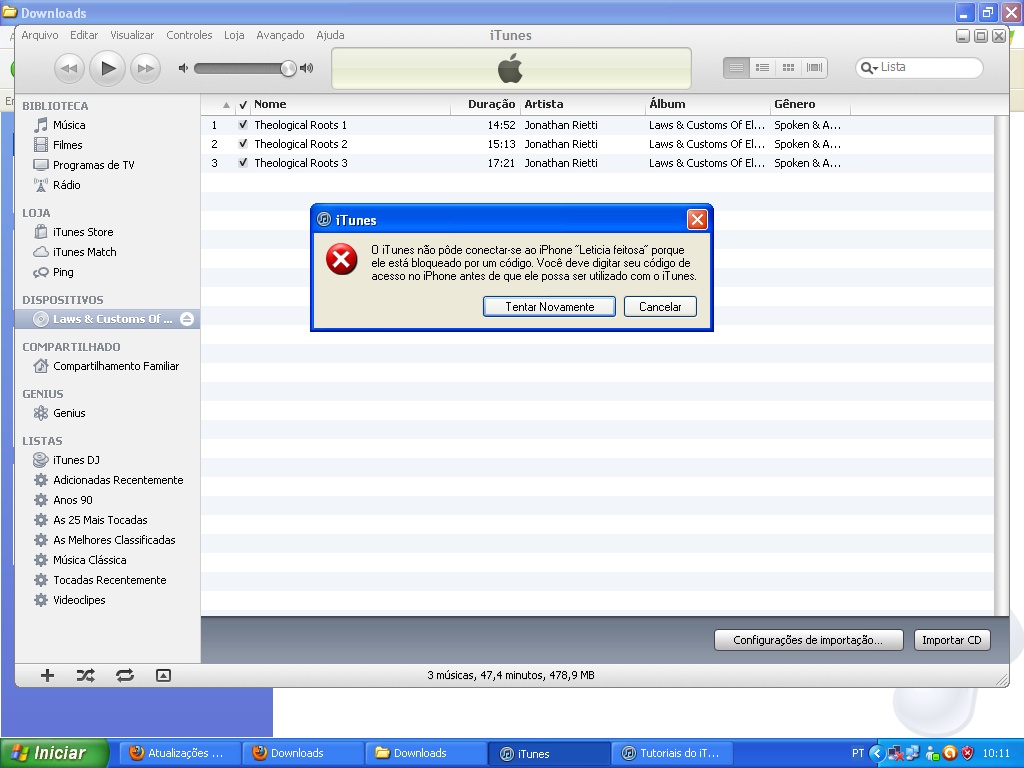Start playback with the Play button
This screenshot has width=1024, height=768.
[x=107, y=68]
